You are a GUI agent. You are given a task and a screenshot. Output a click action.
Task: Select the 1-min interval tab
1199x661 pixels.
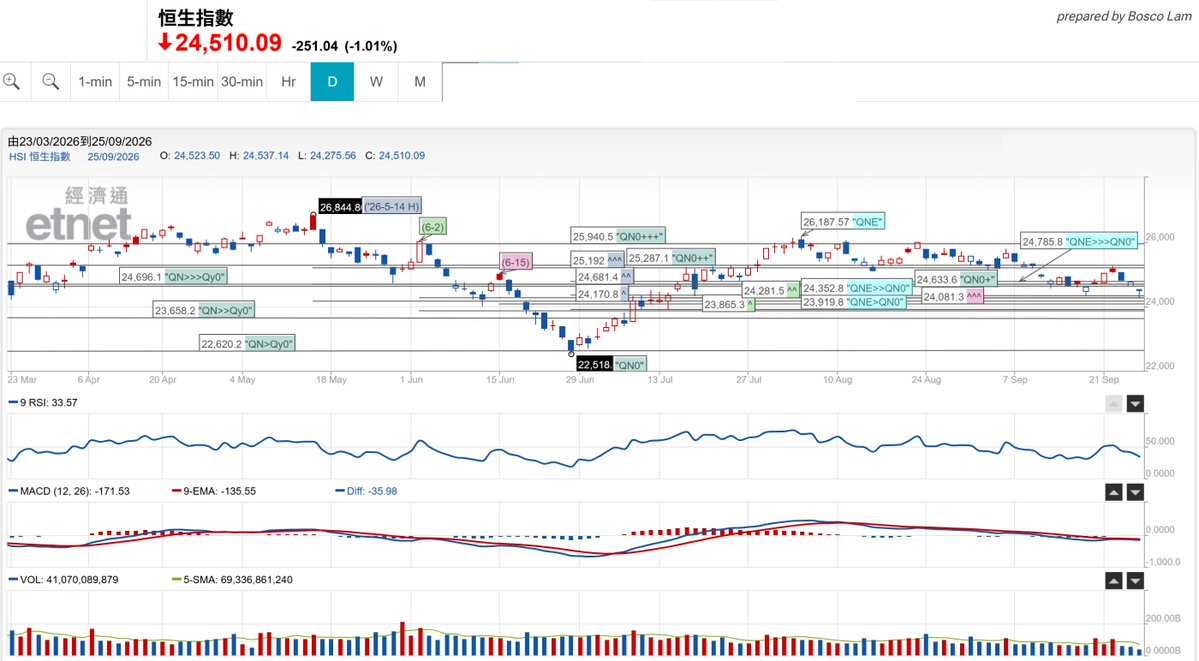95,82
